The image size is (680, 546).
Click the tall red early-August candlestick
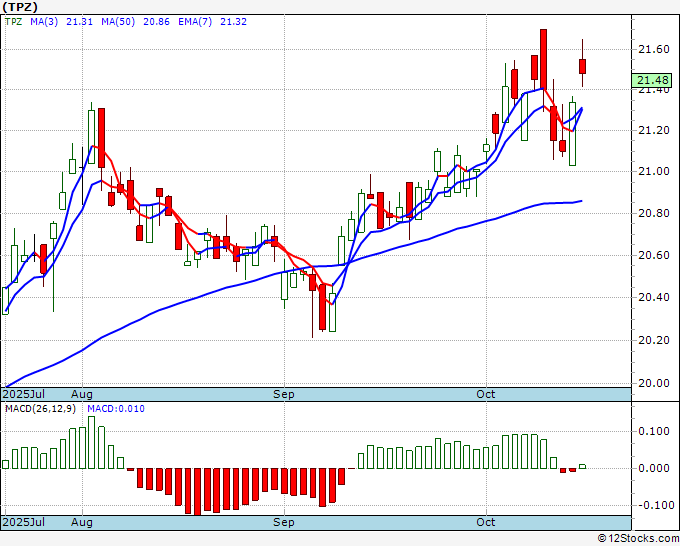[x=101, y=138]
